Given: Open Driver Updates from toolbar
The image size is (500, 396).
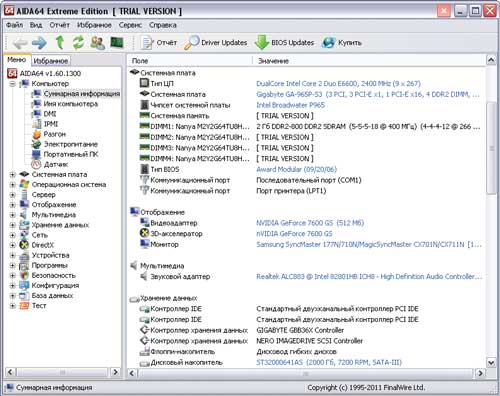Looking at the screenshot, I should (216, 43).
